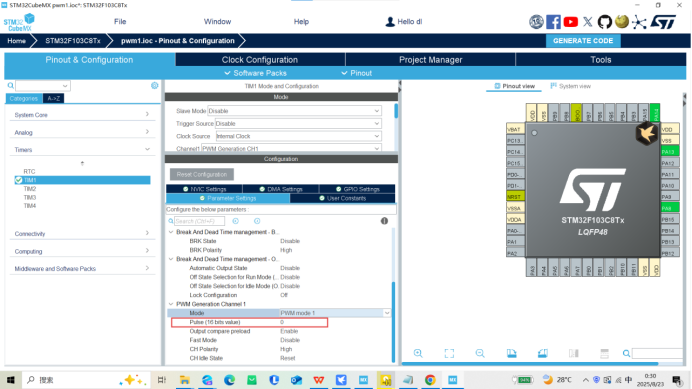692x389 pixels.
Task: Click the STM32F103C8Tx breadcrumb
Action: (73, 41)
